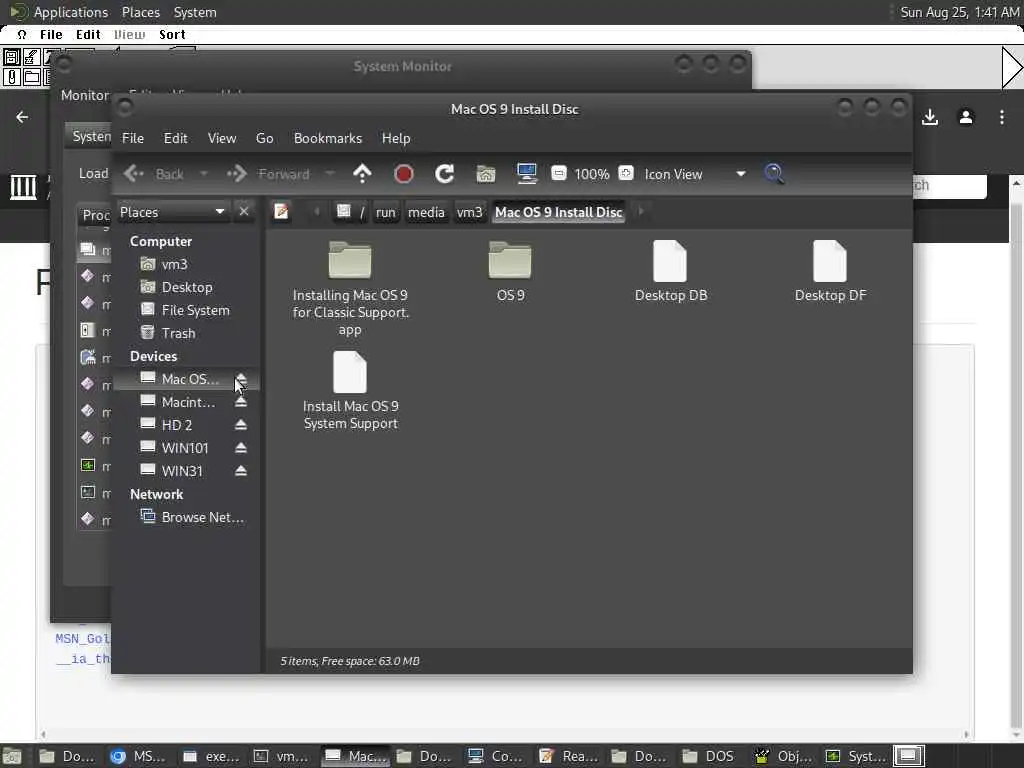Zoom out with the minus icon
This screenshot has height=768, width=1024.
(x=558, y=173)
